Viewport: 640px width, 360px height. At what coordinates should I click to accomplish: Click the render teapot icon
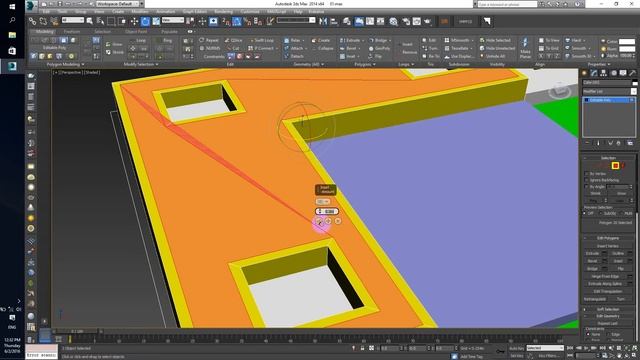pyautogui.click(x=427, y=21)
